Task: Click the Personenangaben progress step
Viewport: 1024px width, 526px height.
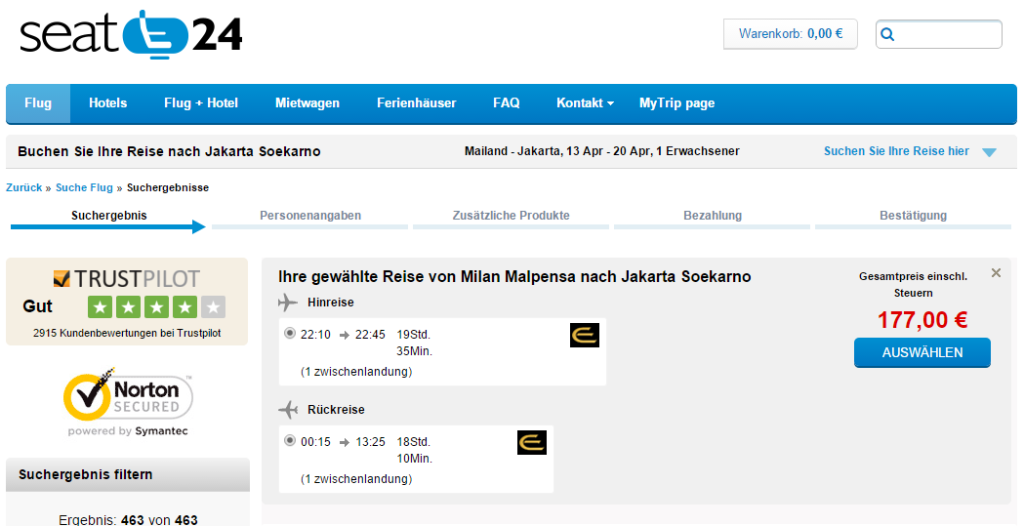Action: point(310,215)
